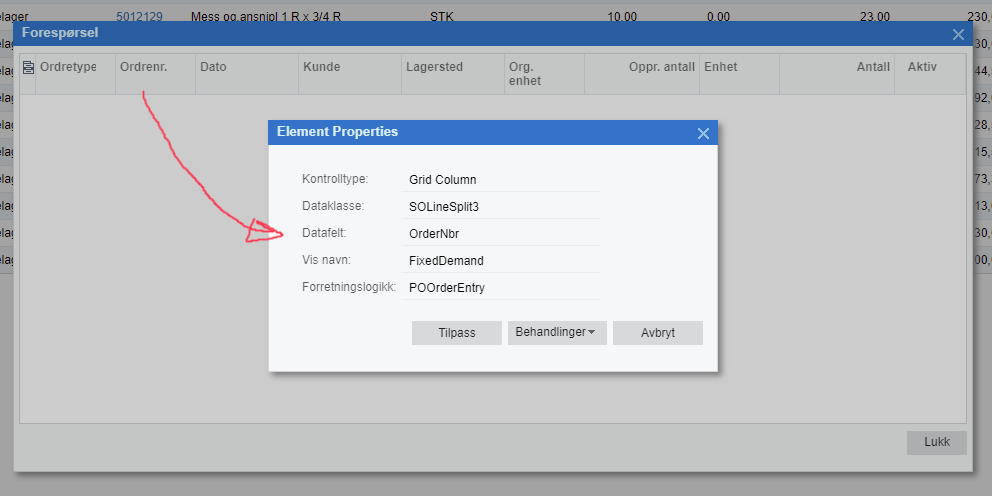
Task: Click the Element Properties title bar
Action: (493, 132)
